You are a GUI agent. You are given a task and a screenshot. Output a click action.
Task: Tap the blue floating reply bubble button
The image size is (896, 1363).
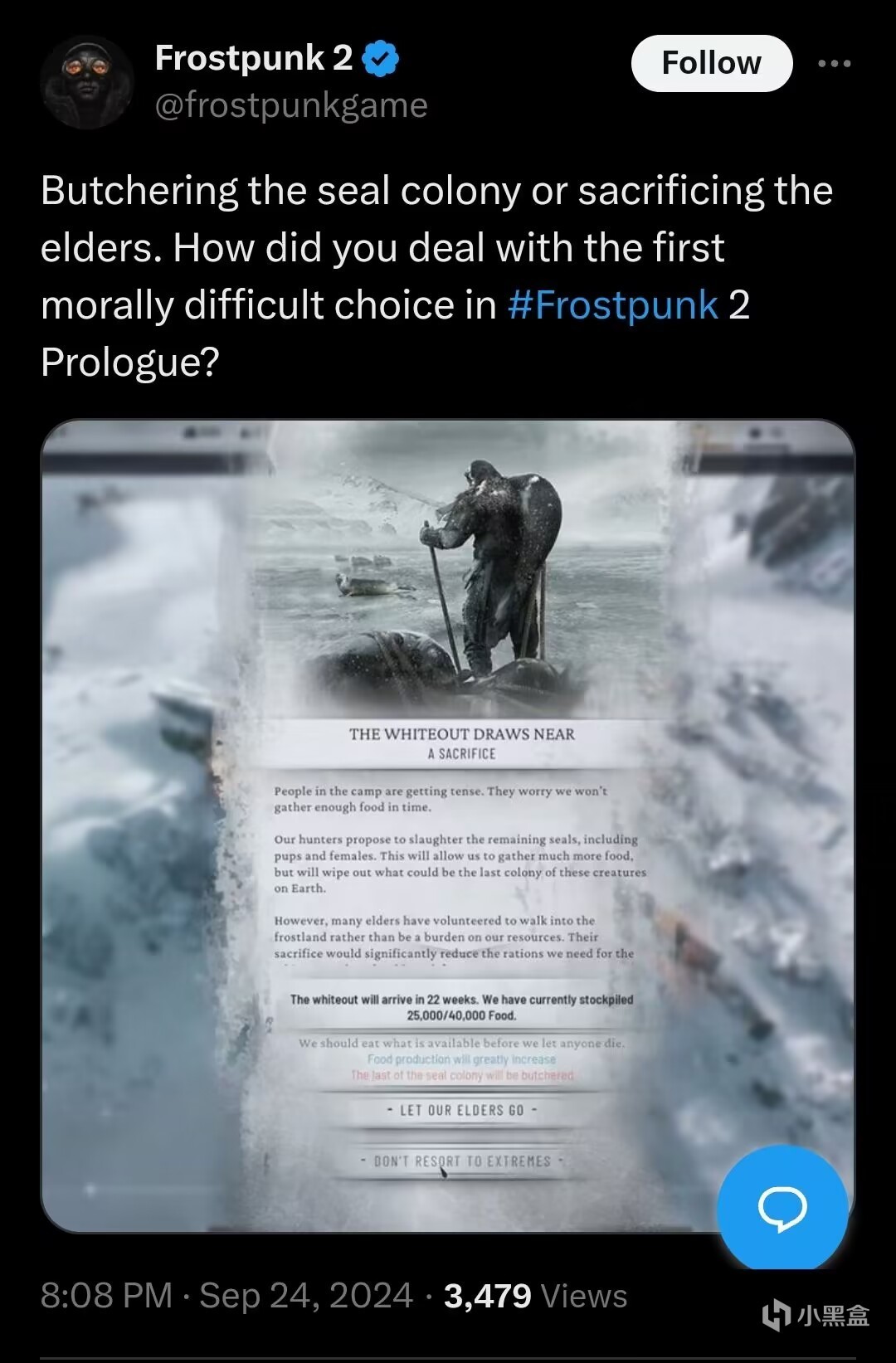coord(782,1208)
